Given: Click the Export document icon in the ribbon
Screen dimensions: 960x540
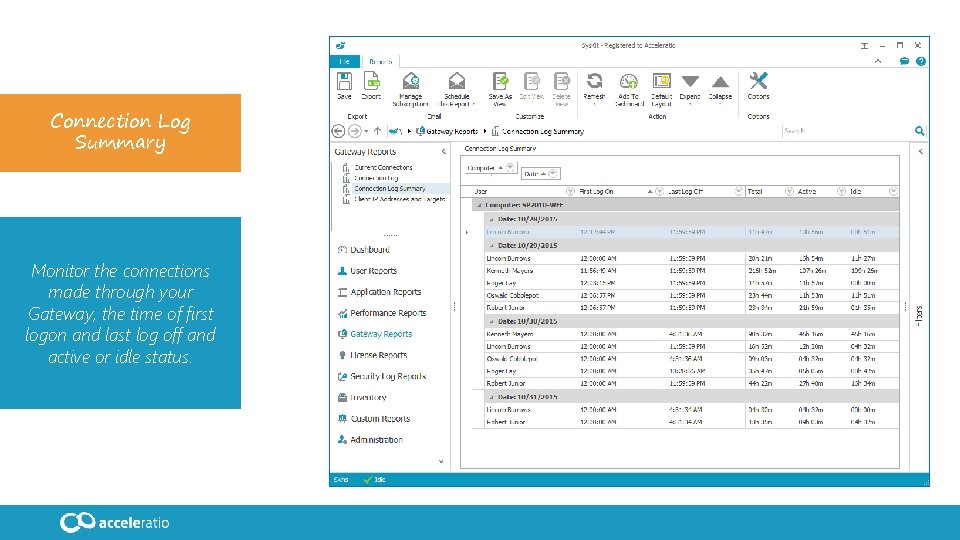Looking at the screenshot, I should tap(371, 81).
